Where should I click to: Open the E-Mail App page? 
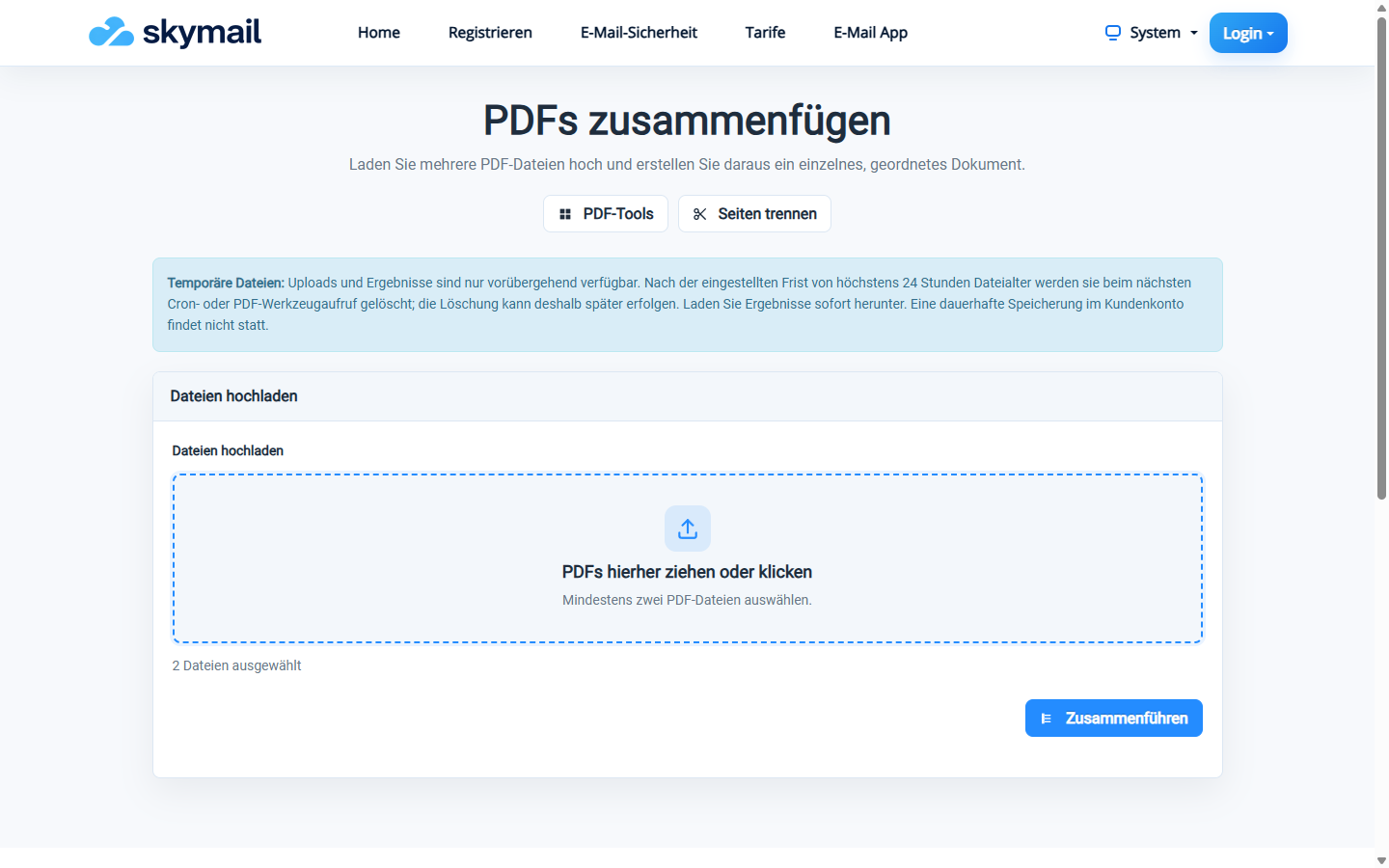(871, 33)
